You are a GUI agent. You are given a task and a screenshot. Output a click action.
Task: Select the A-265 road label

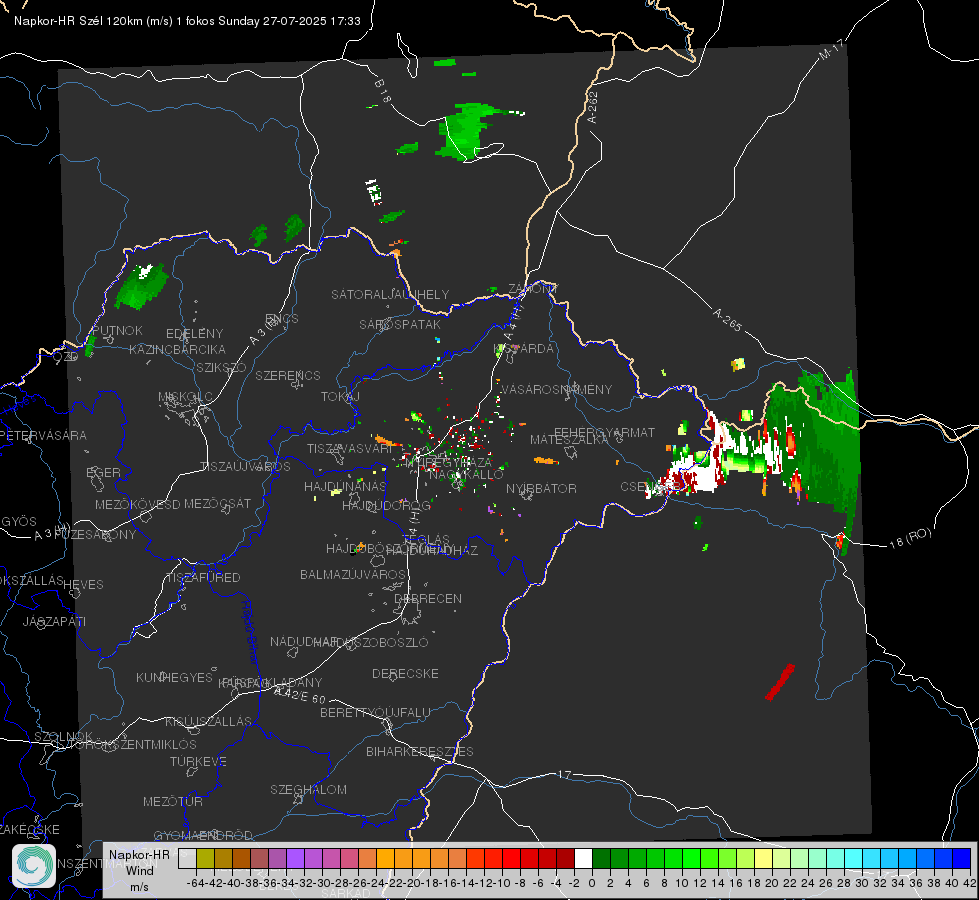point(727,320)
